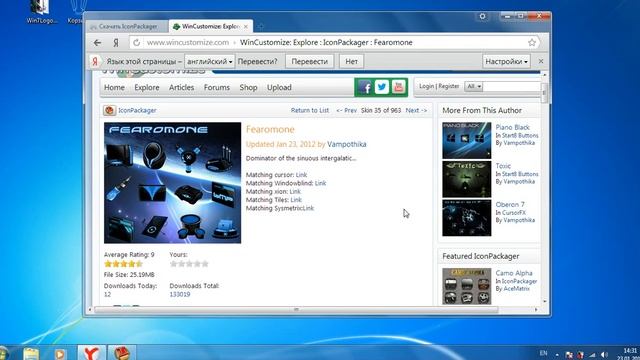Open Matching cursor Link

click(301, 175)
